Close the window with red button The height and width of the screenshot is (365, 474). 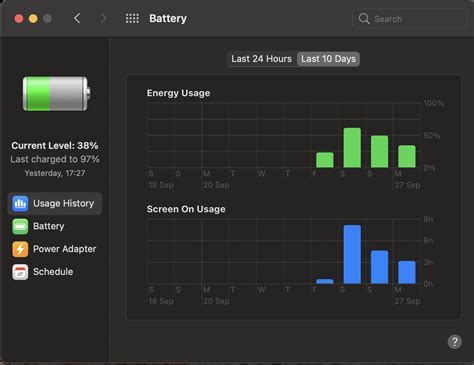pyautogui.click(x=19, y=19)
